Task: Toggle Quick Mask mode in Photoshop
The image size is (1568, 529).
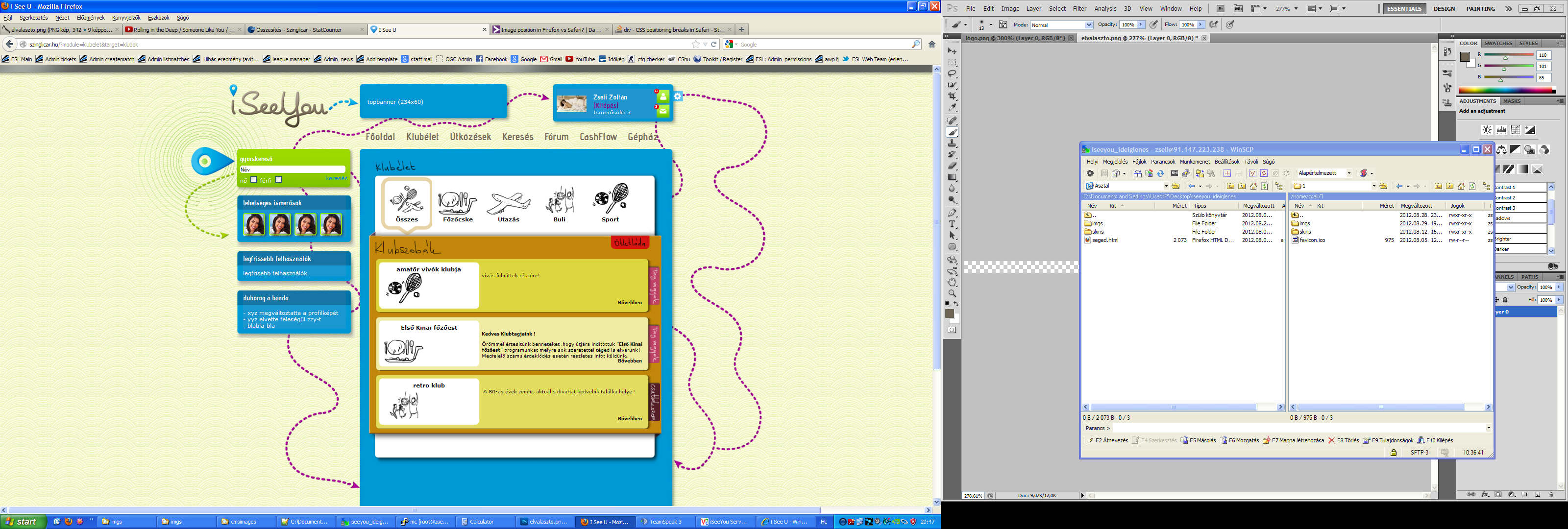Action: coord(952,330)
